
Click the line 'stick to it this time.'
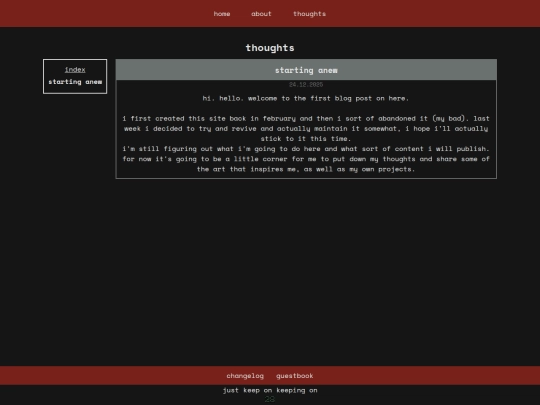tap(306, 138)
